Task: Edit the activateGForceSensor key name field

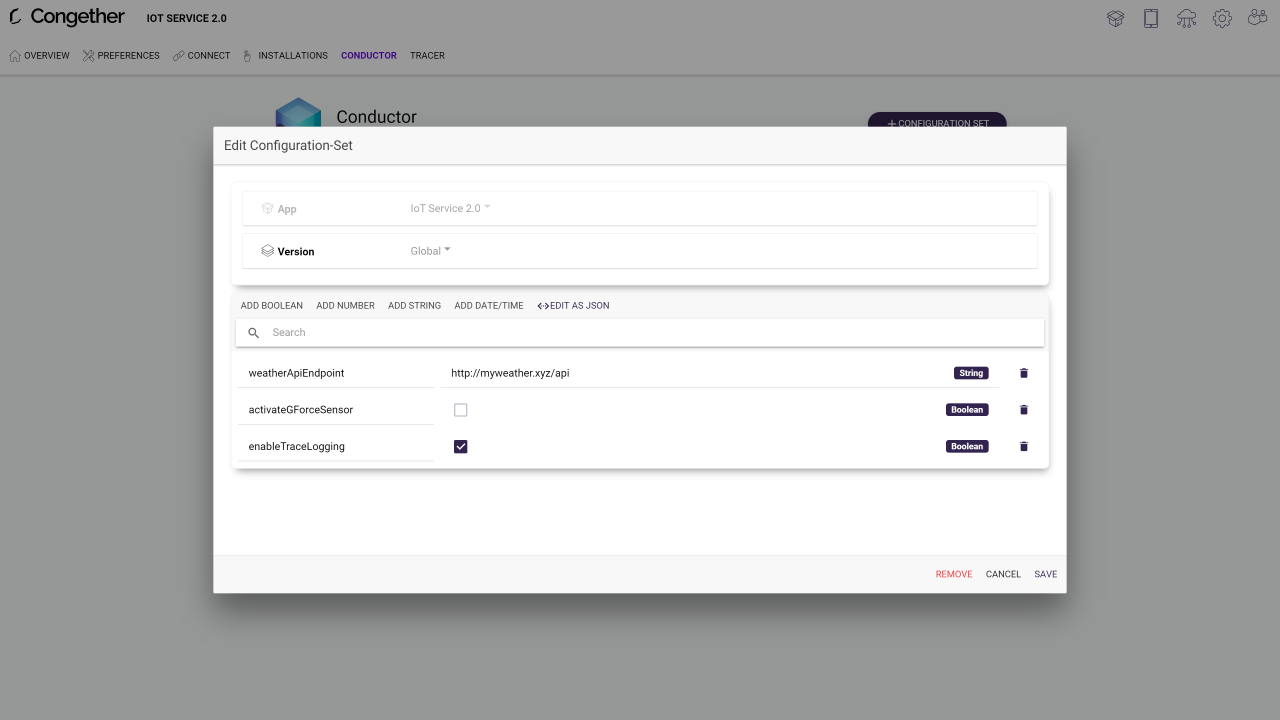Action: pyautogui.click(x=336, y=410)
